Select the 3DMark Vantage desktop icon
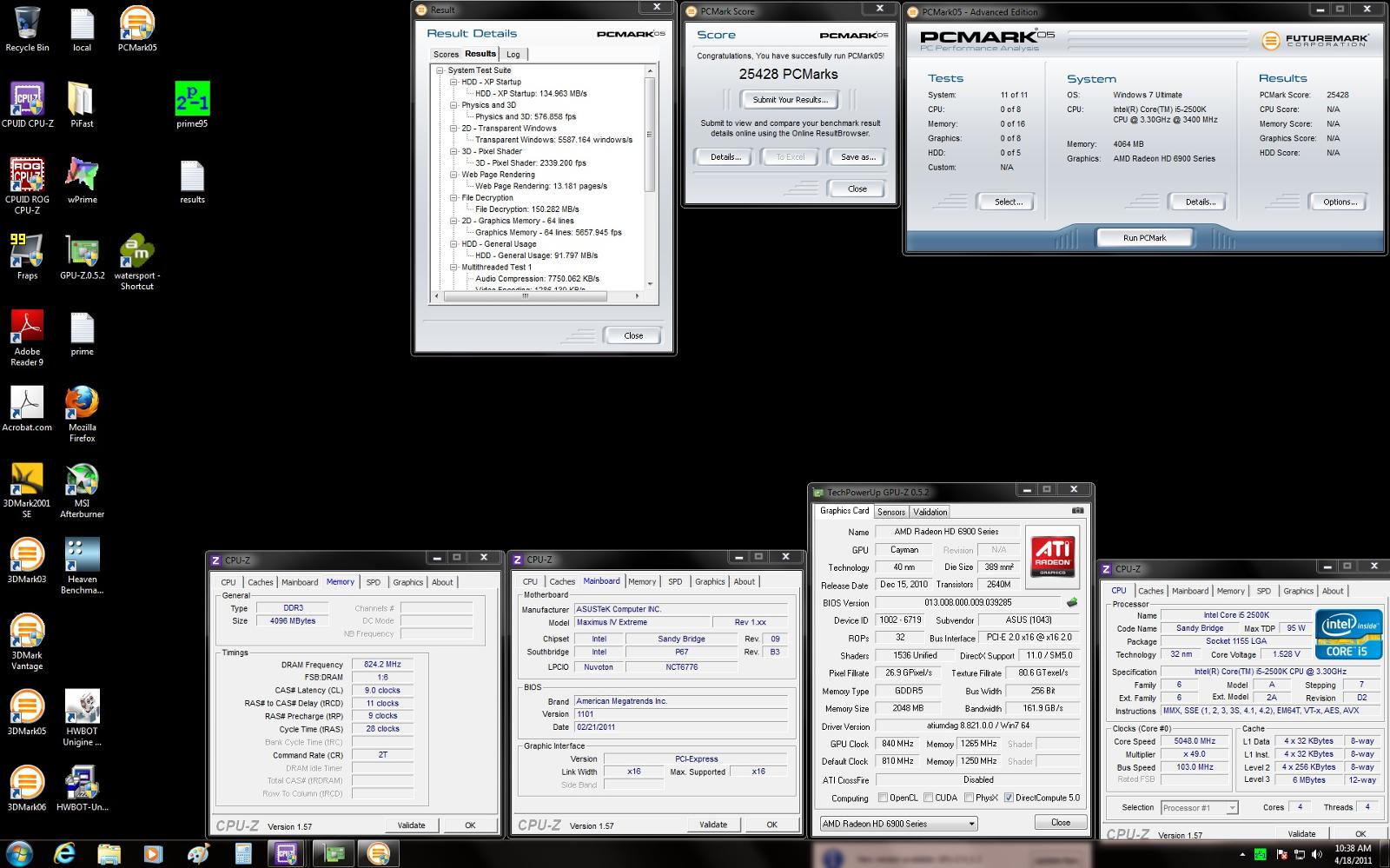Screen dimensions: 1390x868 click(x=27, y=641)
